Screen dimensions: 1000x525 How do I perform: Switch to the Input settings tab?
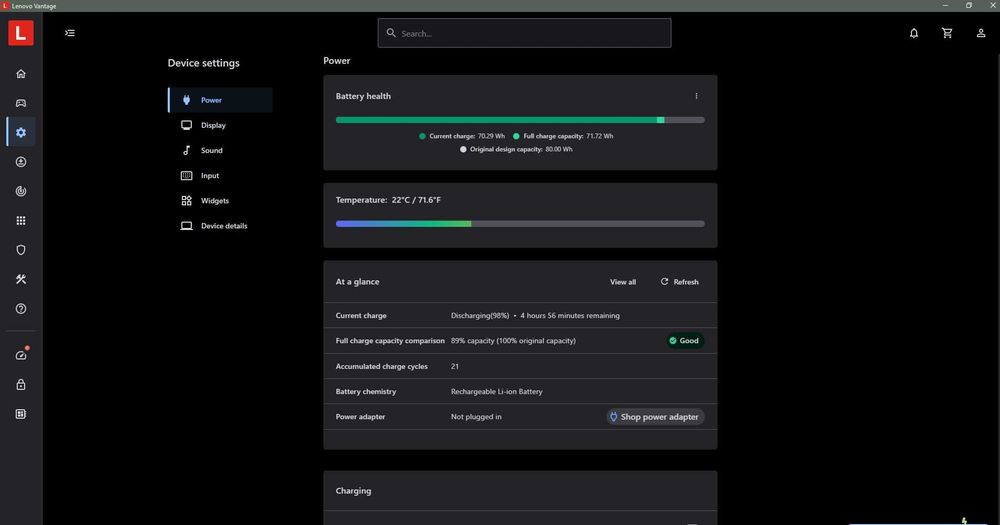tap(221, 175)
